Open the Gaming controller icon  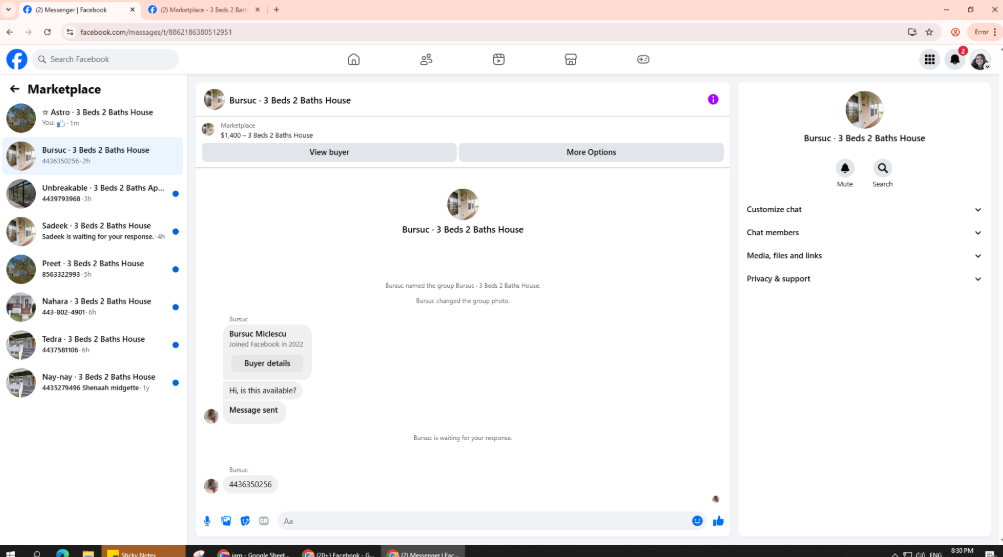[643, 59]
